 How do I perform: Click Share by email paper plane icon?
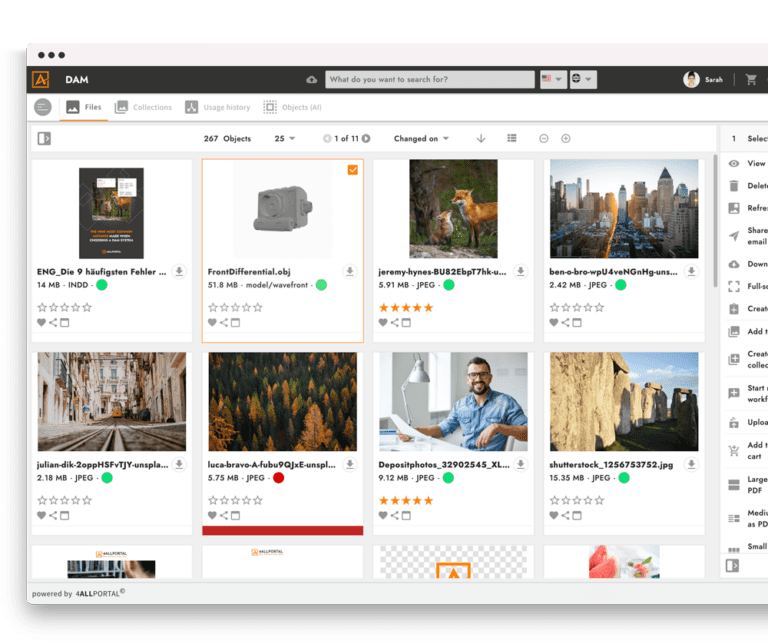click(734, 236)
